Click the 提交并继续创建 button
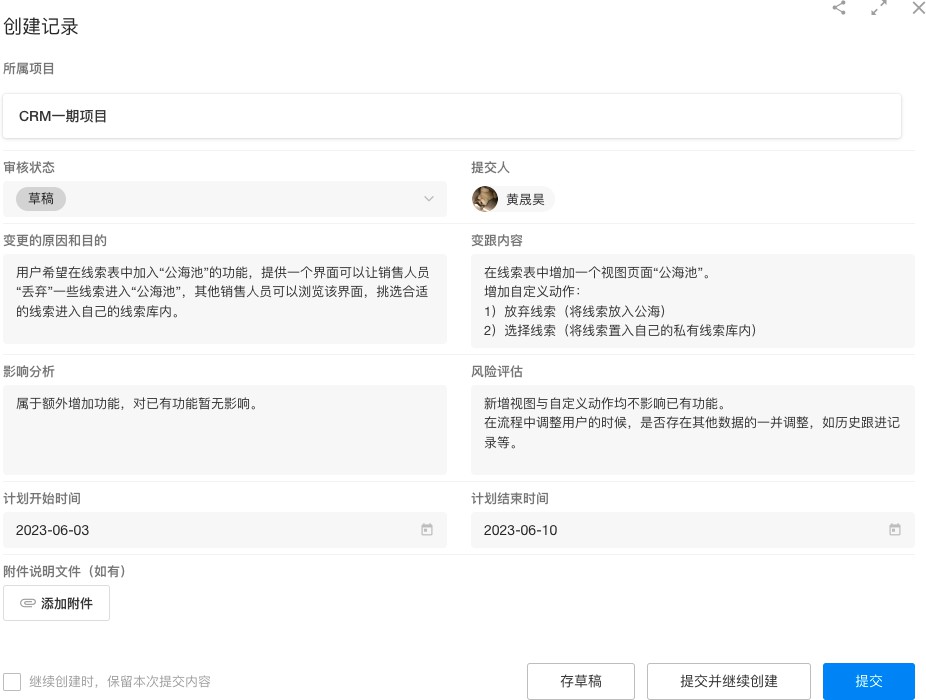926x700 pixels. pos(729,681)
